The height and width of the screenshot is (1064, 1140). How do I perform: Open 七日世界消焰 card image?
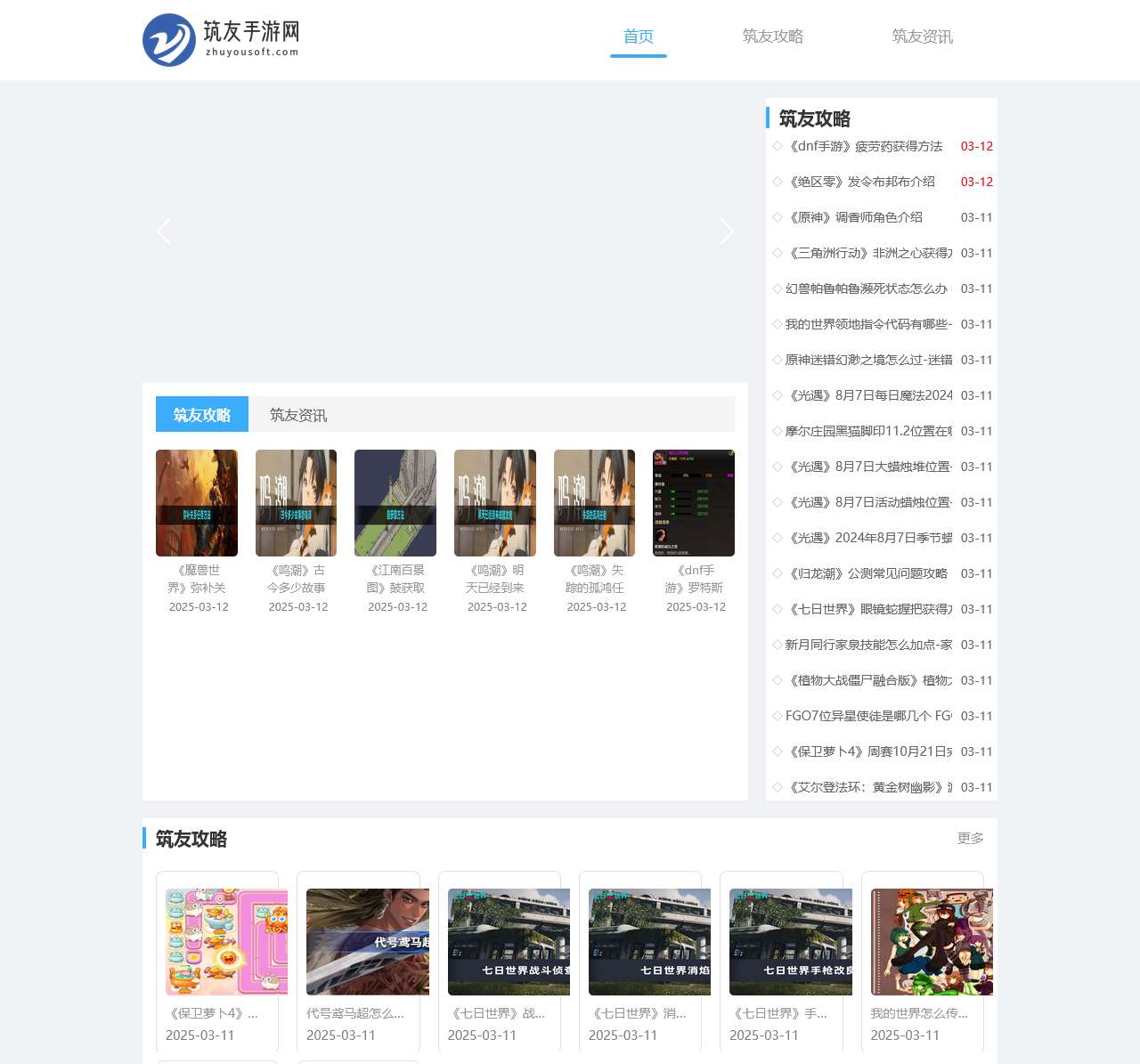[650, 942]
